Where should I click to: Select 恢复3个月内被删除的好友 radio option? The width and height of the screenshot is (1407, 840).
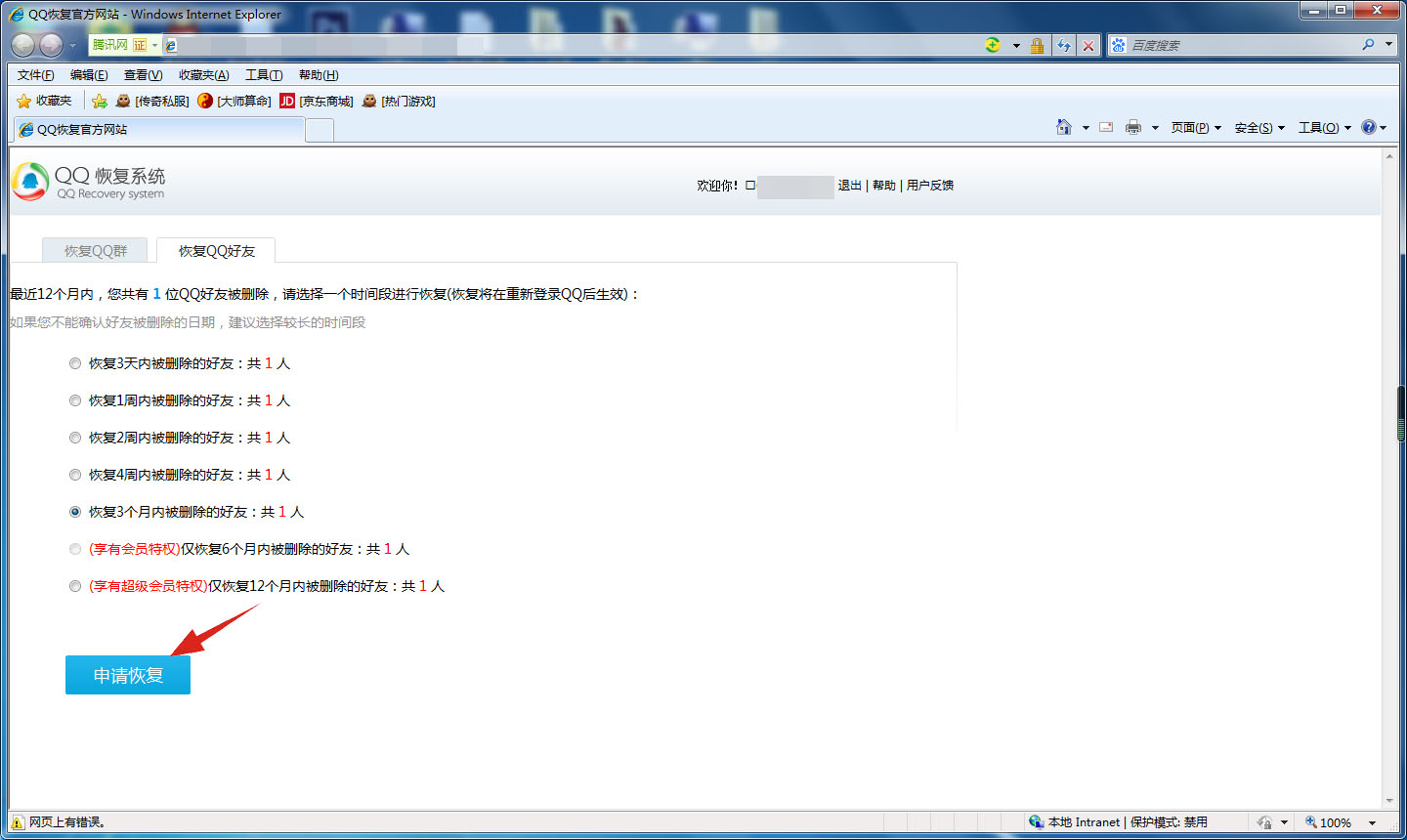tap(75, 512)
